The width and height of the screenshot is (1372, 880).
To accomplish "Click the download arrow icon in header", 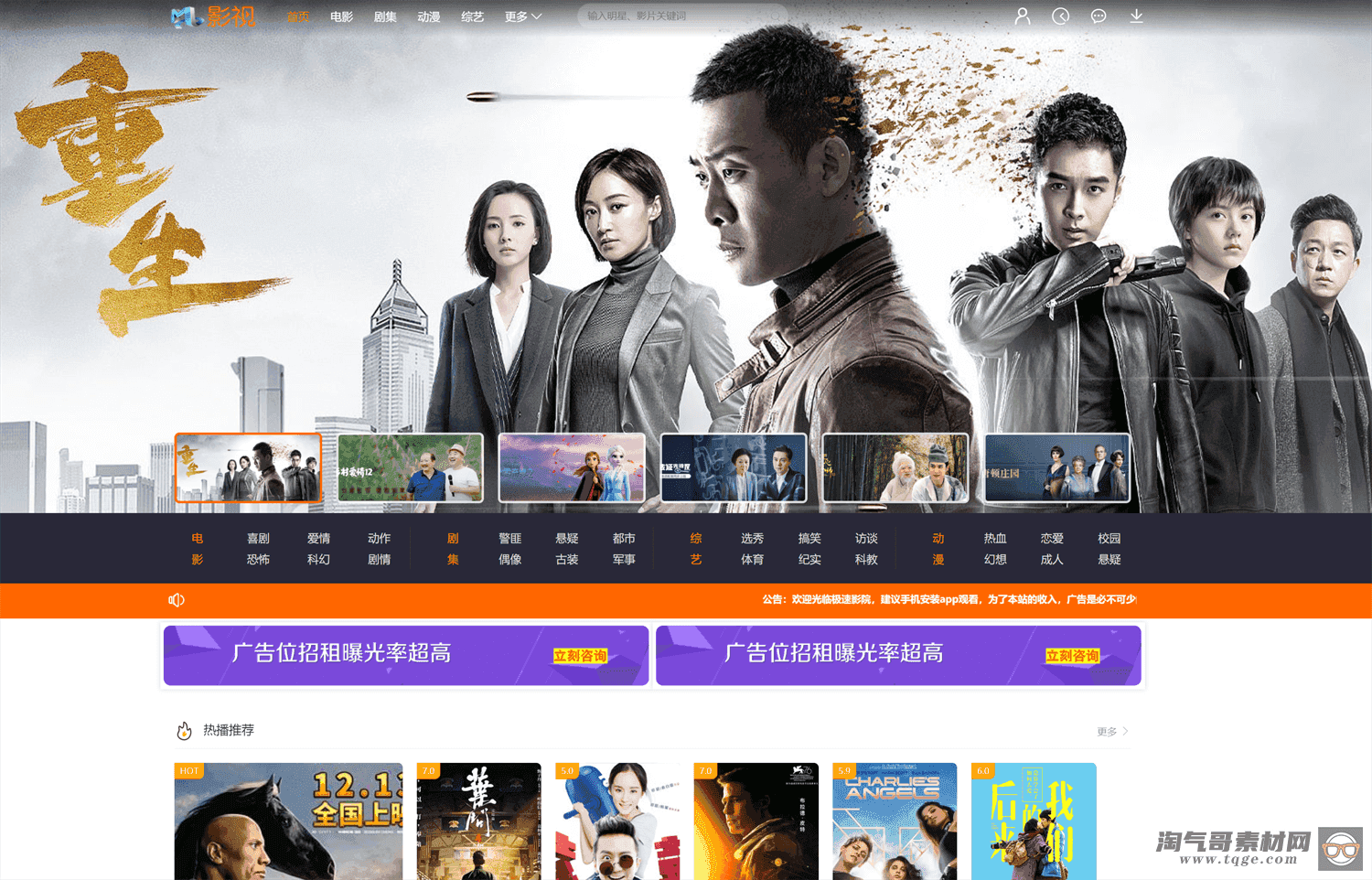I will tap(1136, 16).
